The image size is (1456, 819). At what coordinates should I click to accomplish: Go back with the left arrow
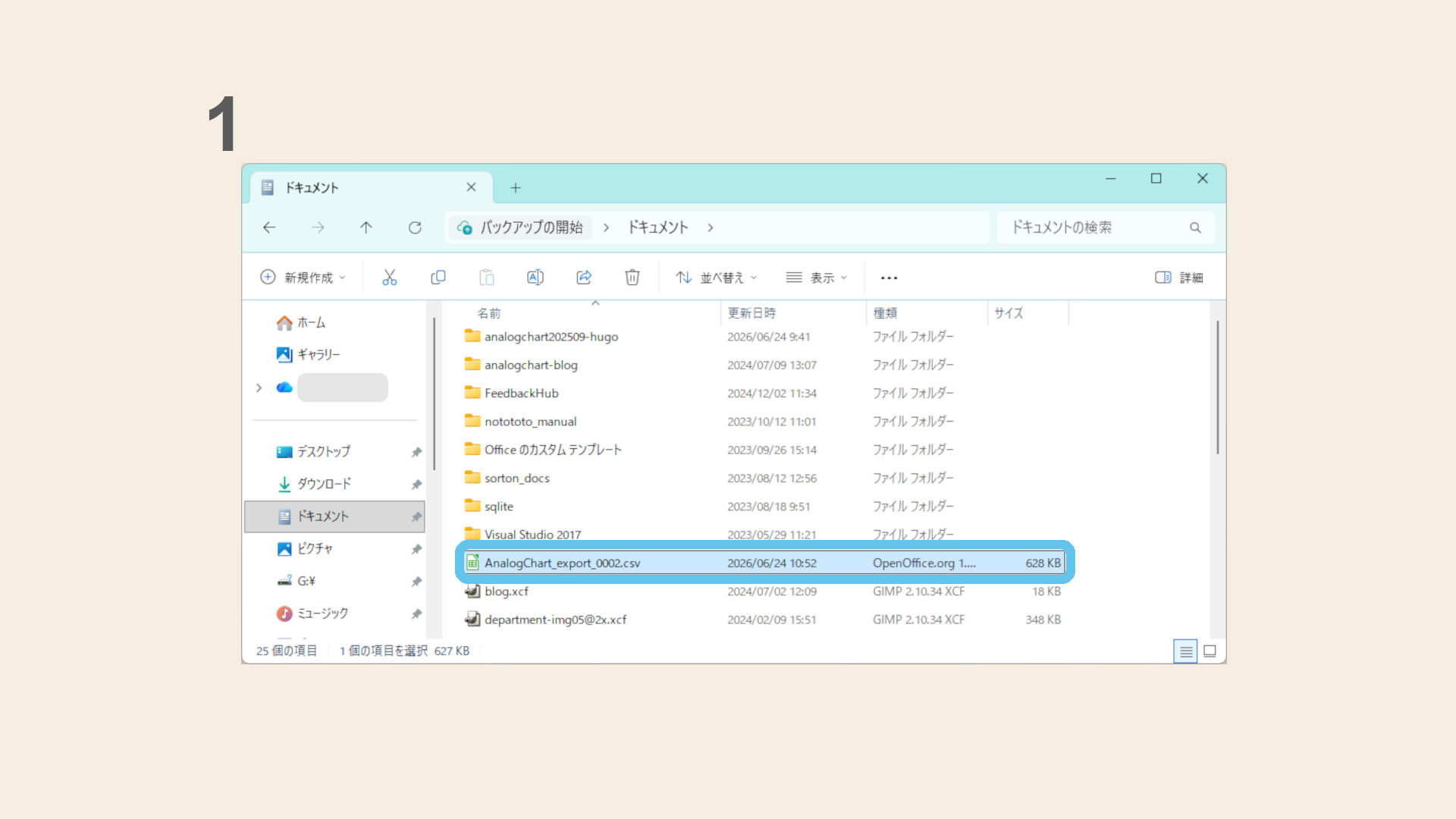(269, 227)
